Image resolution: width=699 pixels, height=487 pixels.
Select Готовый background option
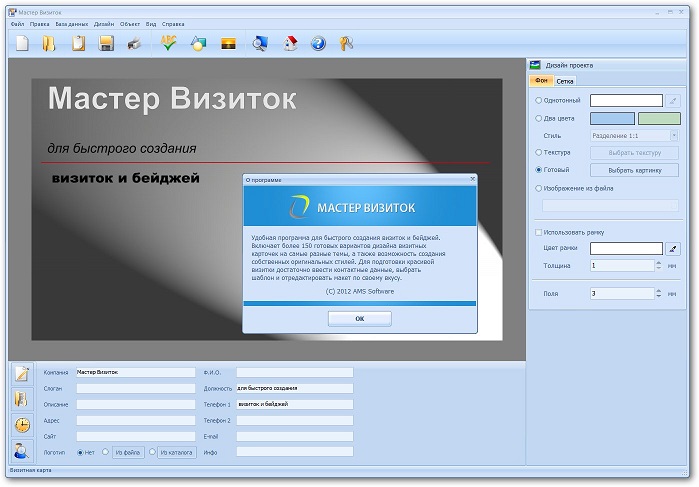pos(539,169)
